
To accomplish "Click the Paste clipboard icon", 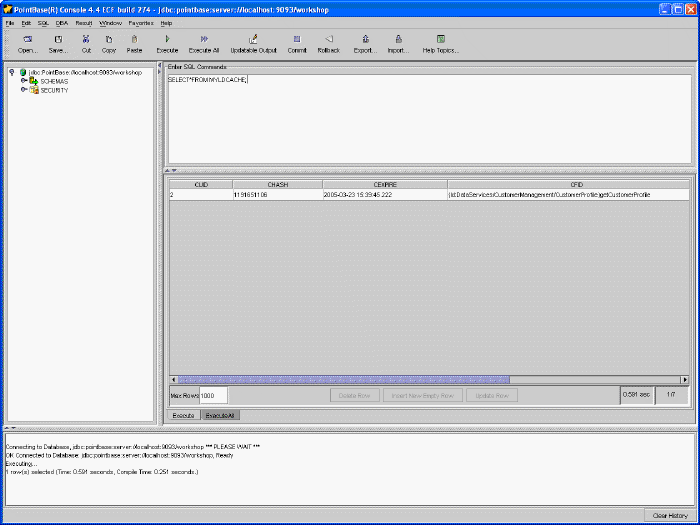I will coord(134,39).
